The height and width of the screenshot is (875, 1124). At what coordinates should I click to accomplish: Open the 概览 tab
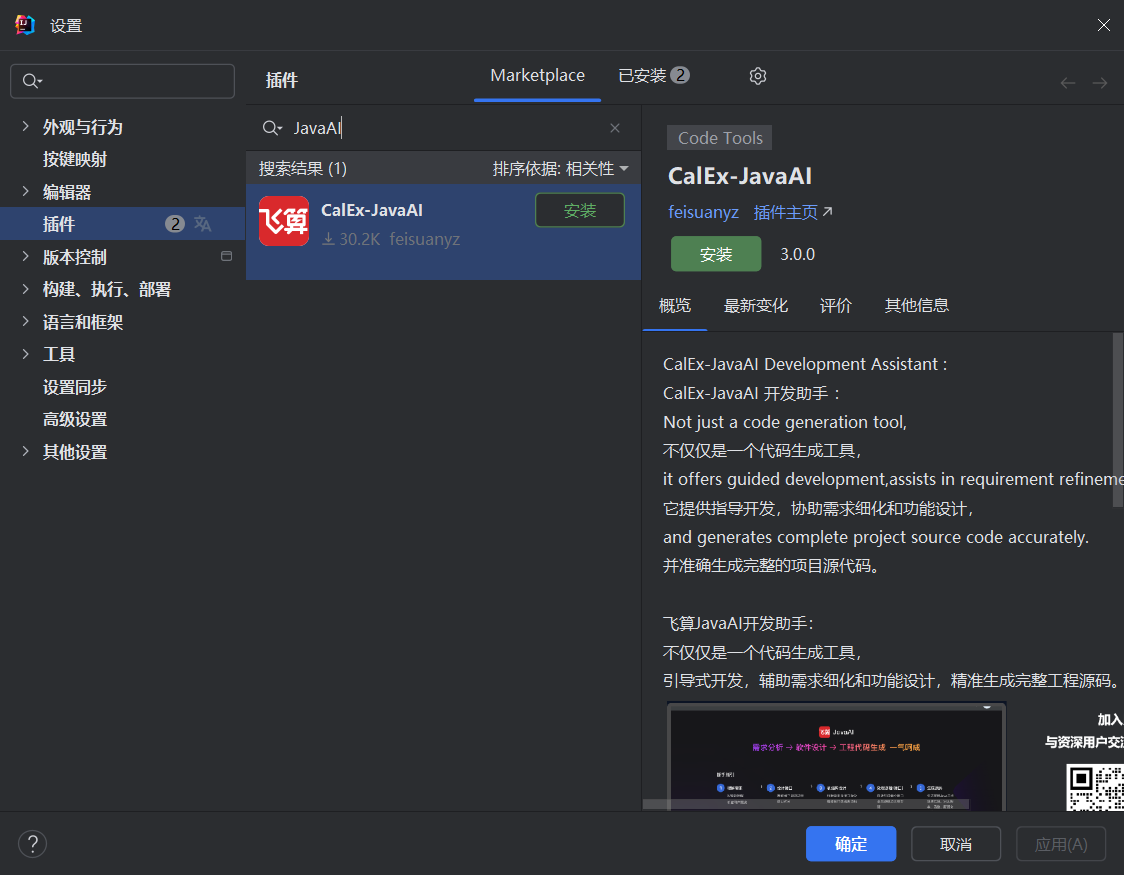(675, 306)
